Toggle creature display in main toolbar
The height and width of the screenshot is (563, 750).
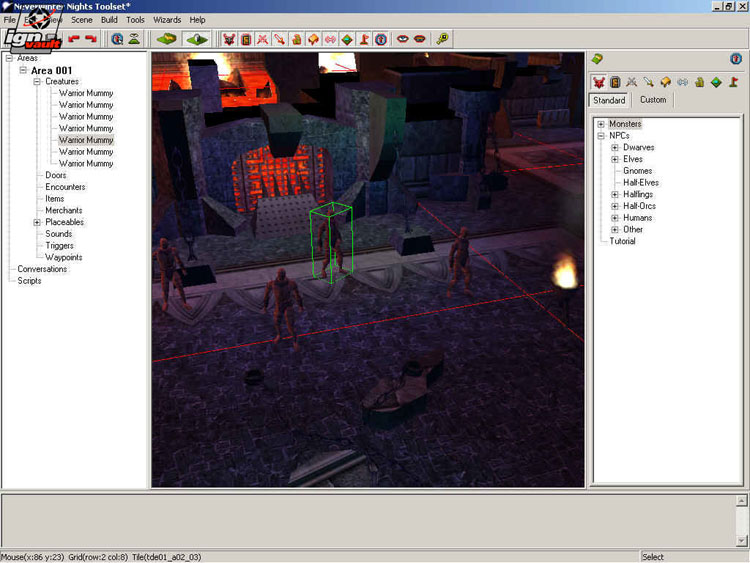coord(229,39)
